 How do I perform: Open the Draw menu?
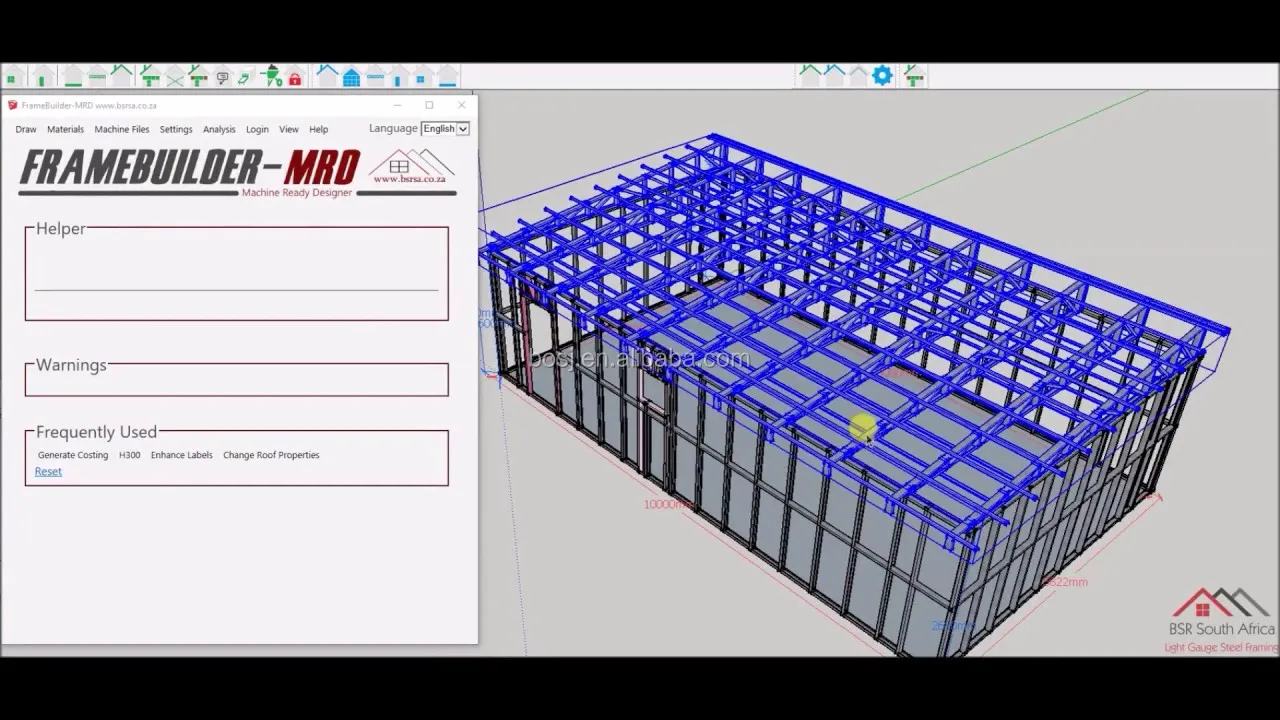pyautogui.click(x=26, y=129)
